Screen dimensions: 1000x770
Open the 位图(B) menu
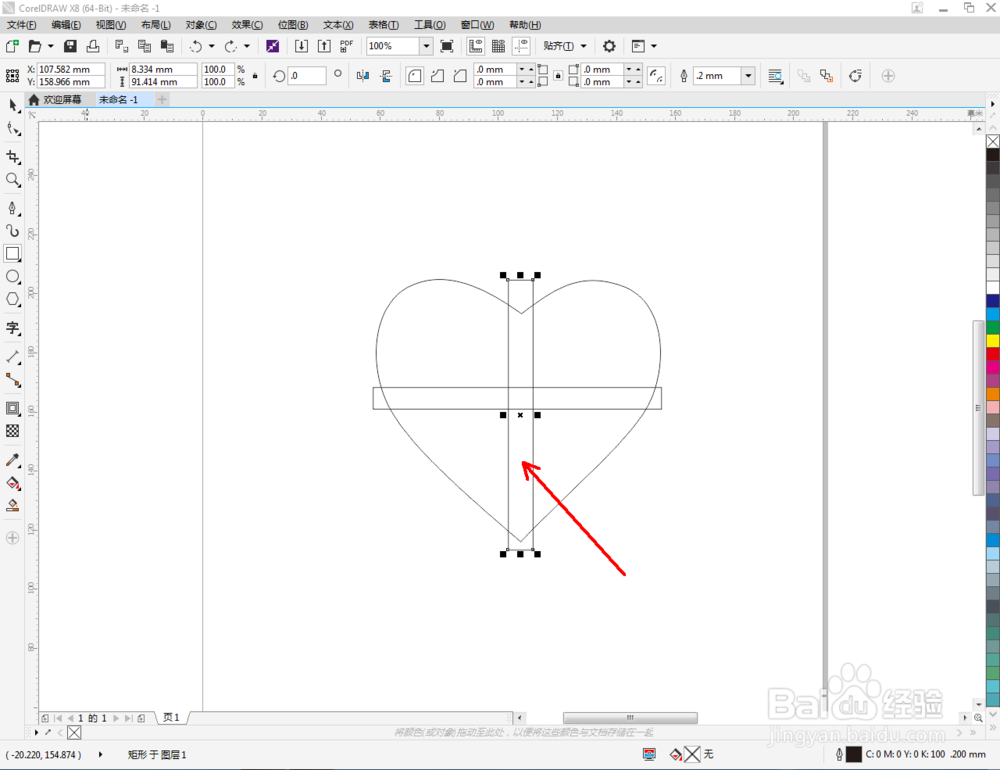point(293,25)
